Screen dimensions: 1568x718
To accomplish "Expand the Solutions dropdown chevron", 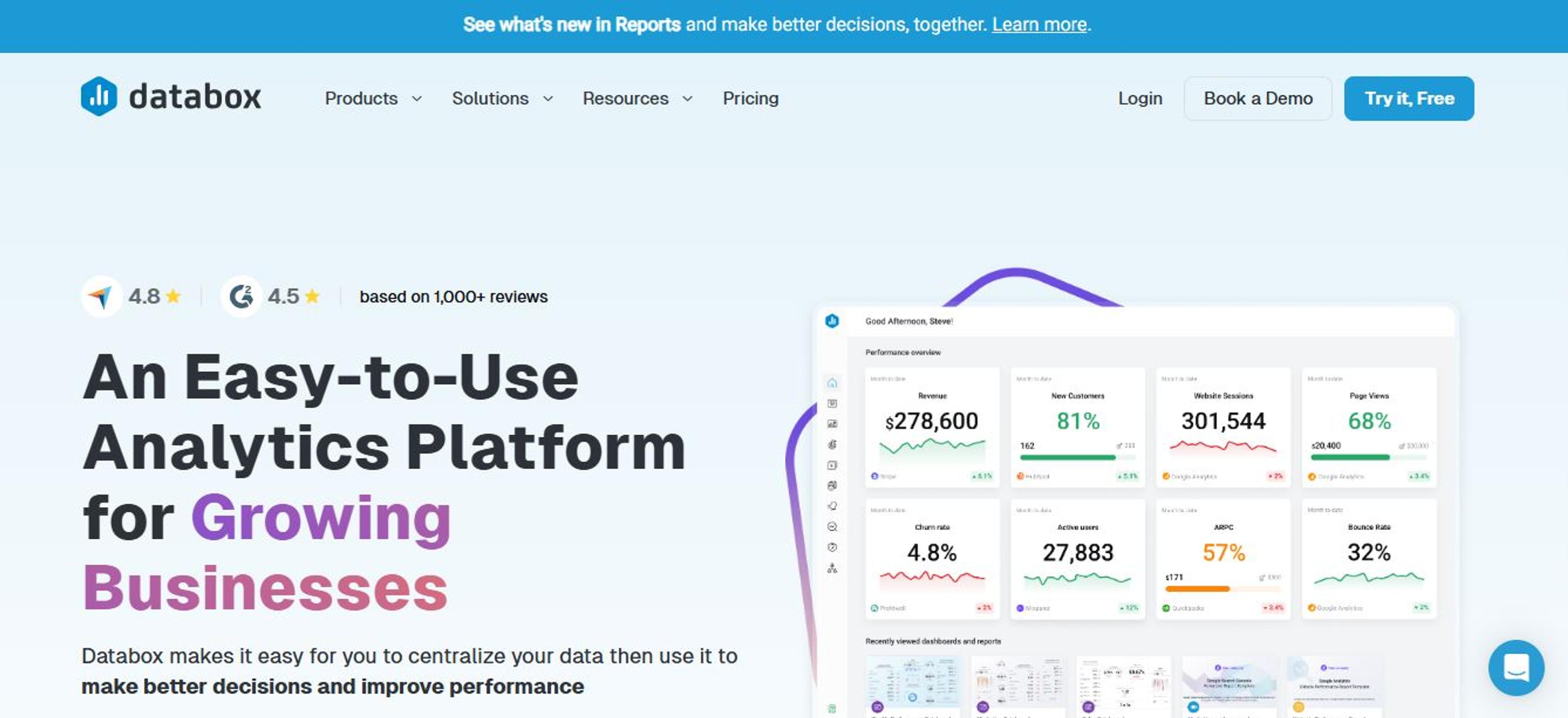I will (548, 98).
